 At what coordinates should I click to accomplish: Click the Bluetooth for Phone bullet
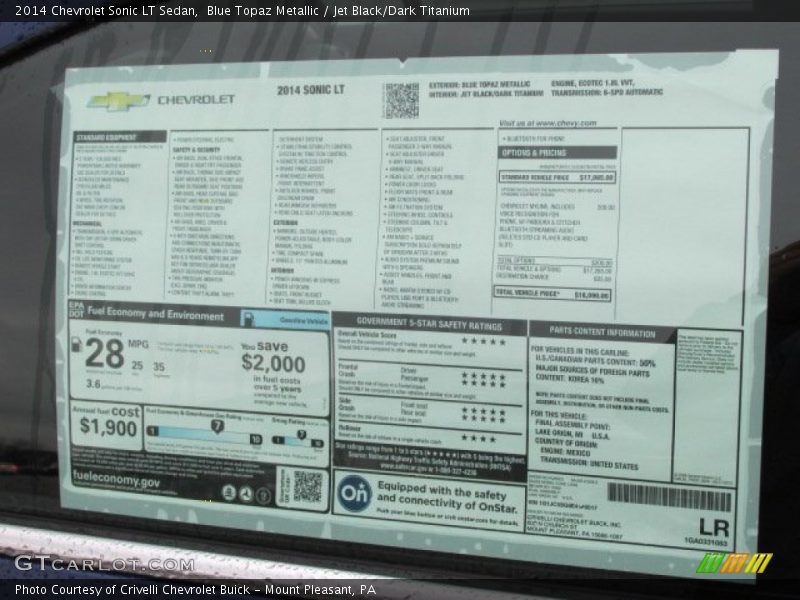[533, 138]
